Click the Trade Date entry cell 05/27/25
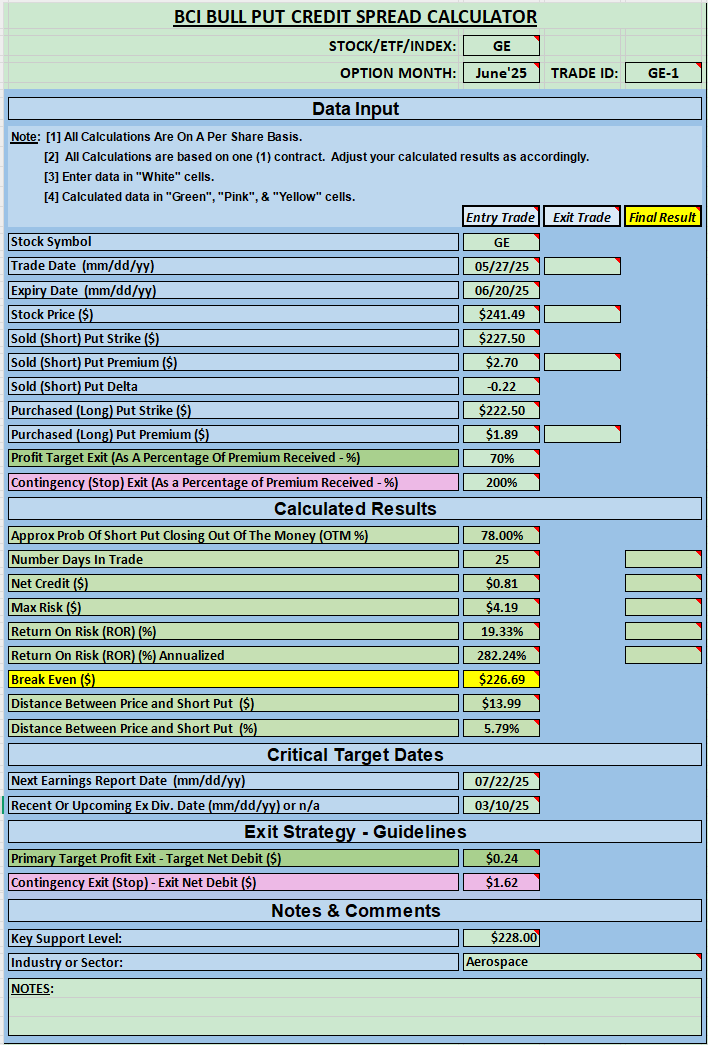708x1045 pixels. pyautogui.click(x=501, y=266)
